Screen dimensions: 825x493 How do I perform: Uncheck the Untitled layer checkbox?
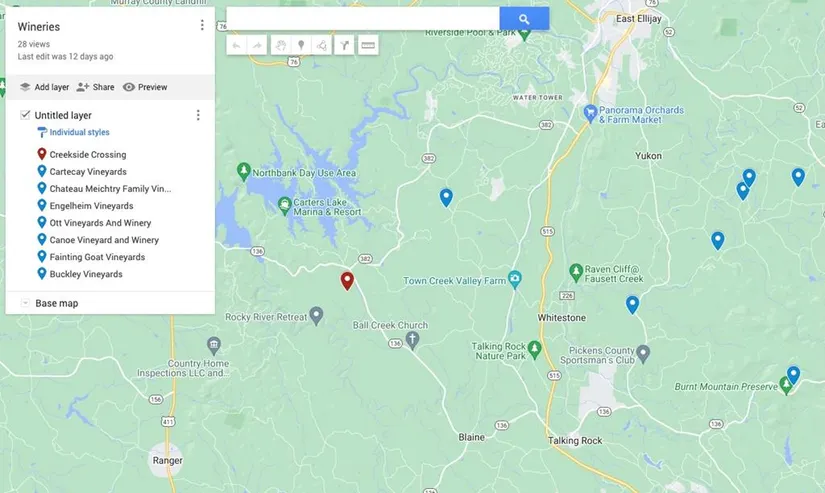click(25, 115)
